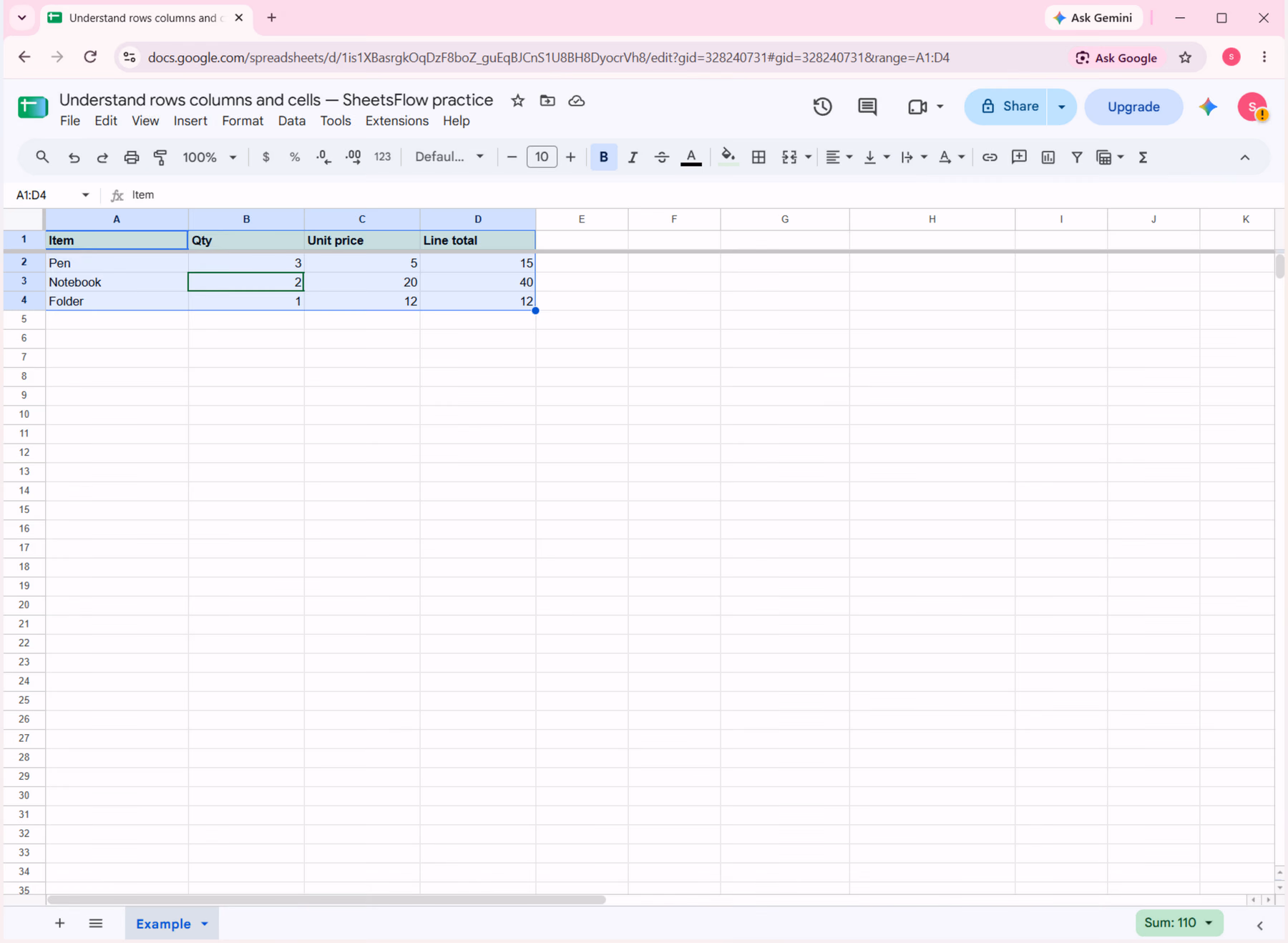This screenshot has height=943, width=1288.
Task: Open the Insert menu
Action: (x=190, y=121)
